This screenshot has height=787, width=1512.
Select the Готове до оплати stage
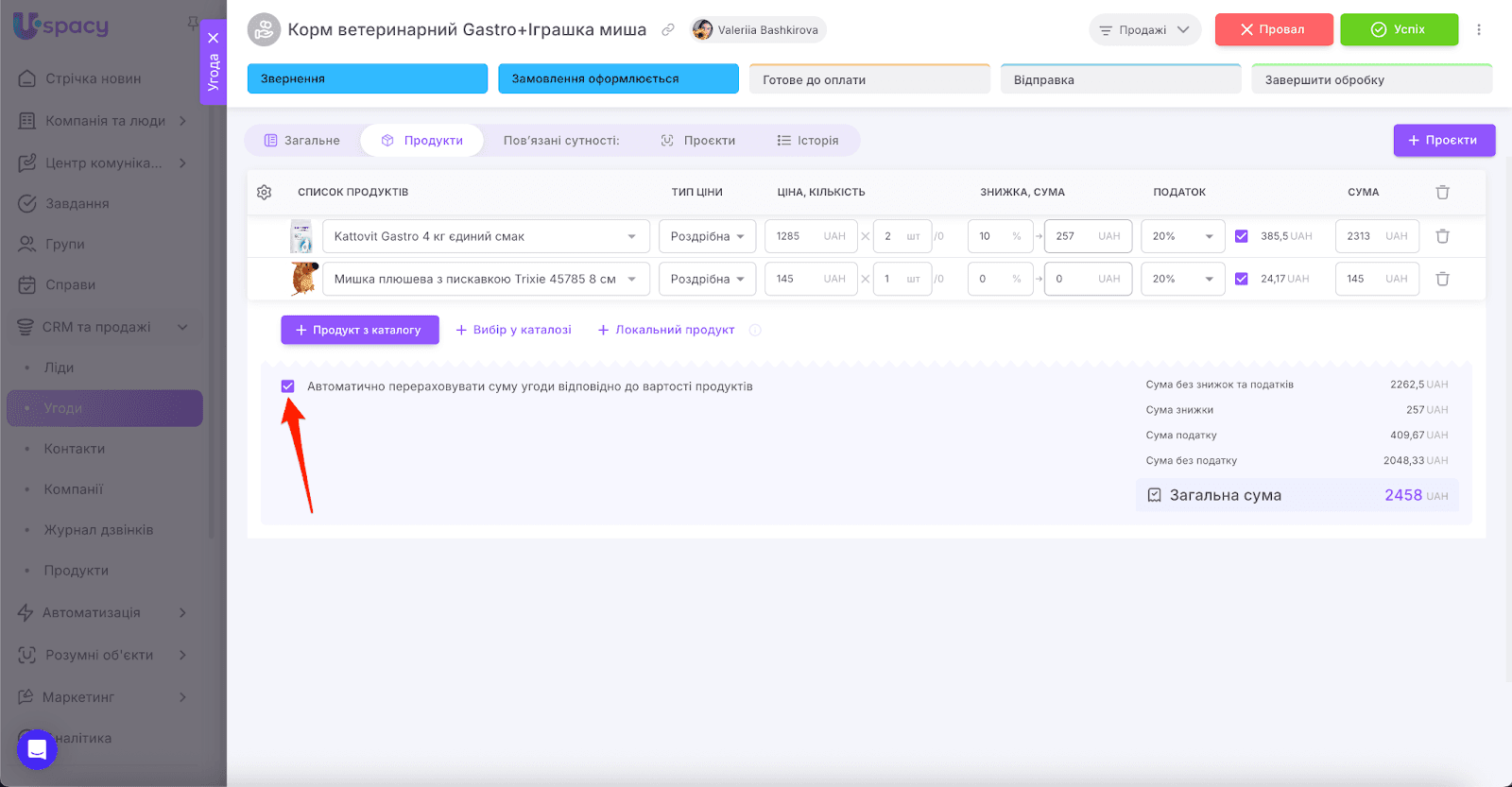tap(869, 79)
